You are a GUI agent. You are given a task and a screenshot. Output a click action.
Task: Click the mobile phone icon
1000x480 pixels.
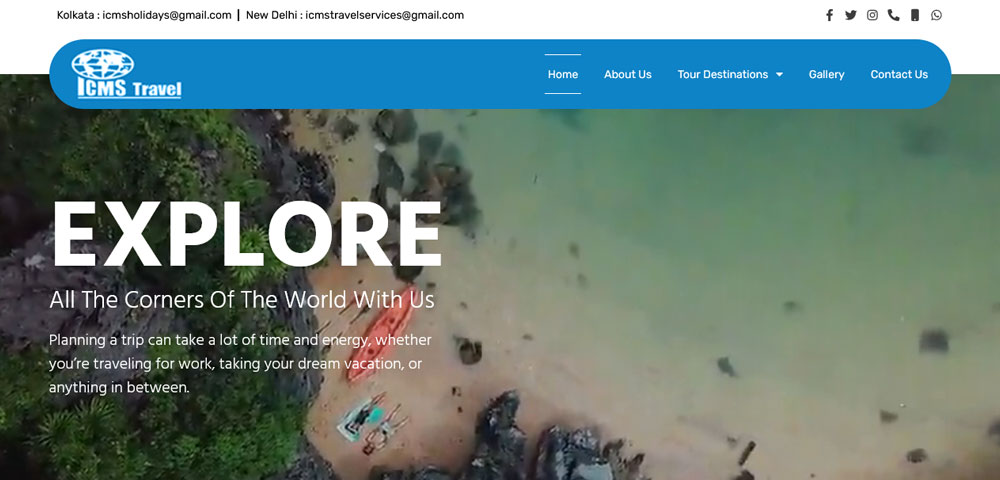pos(915,15)
